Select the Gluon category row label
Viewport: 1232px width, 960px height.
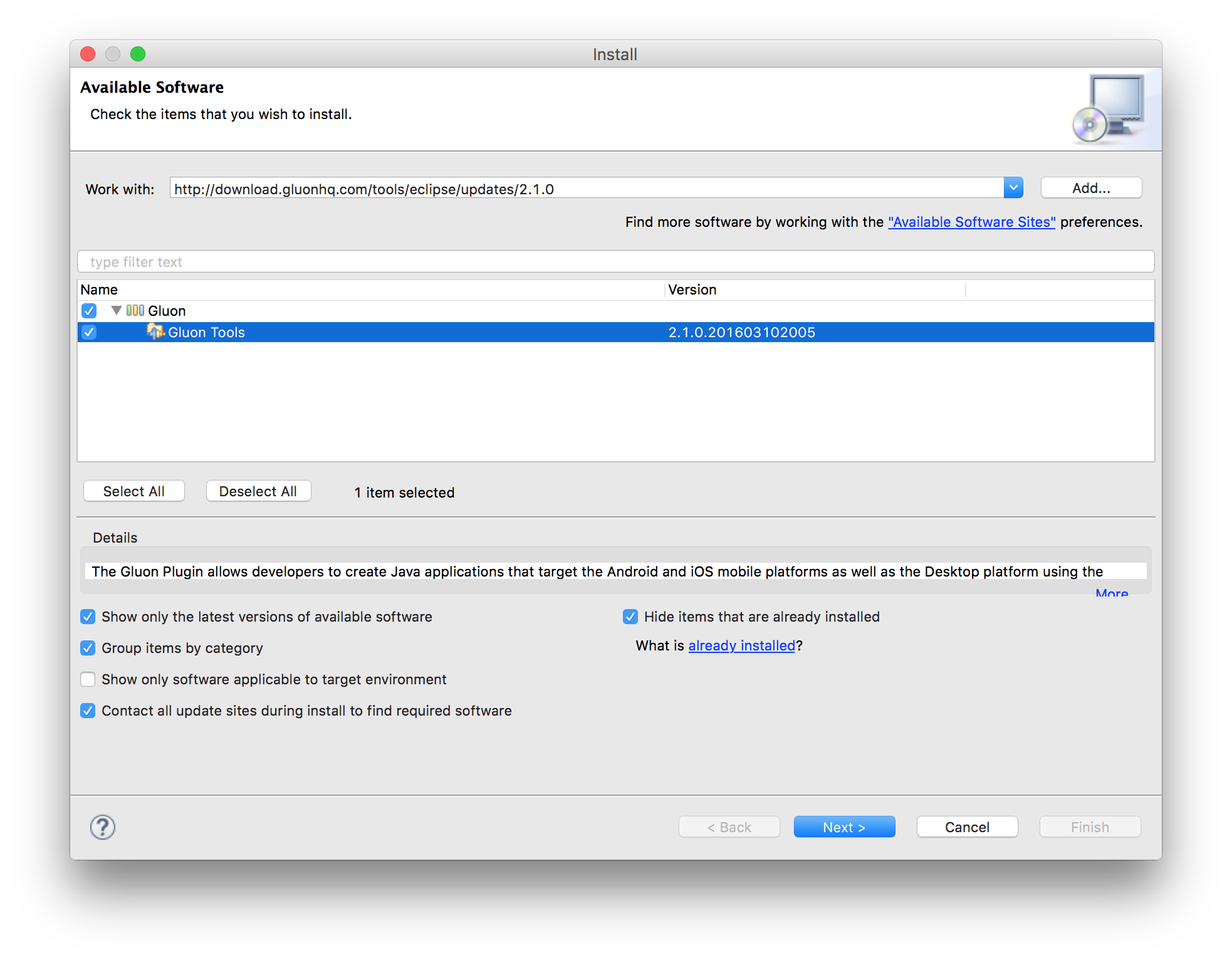(167, 311)
